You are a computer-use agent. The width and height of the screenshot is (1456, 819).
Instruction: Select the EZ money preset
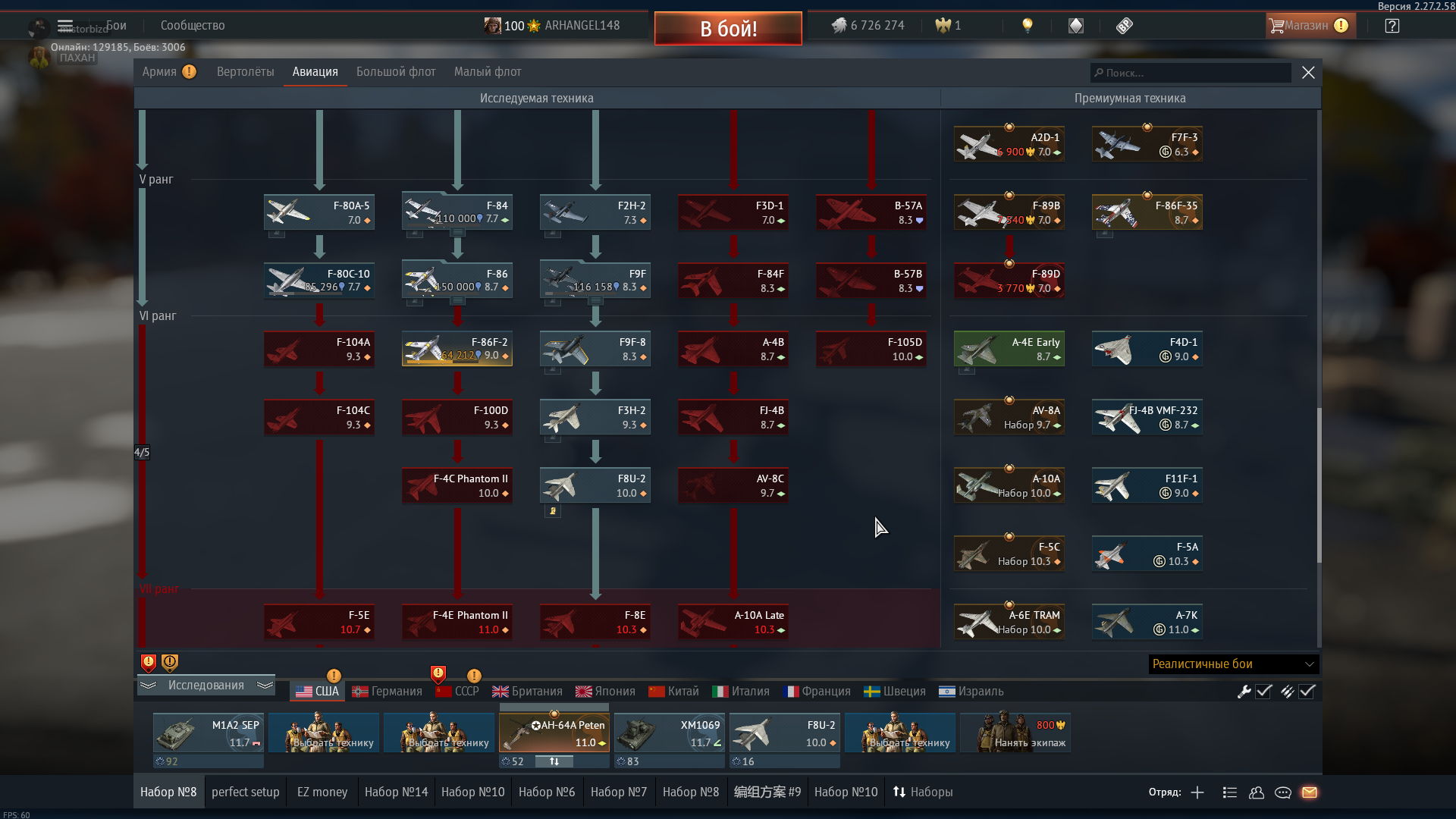pos(322,792)
